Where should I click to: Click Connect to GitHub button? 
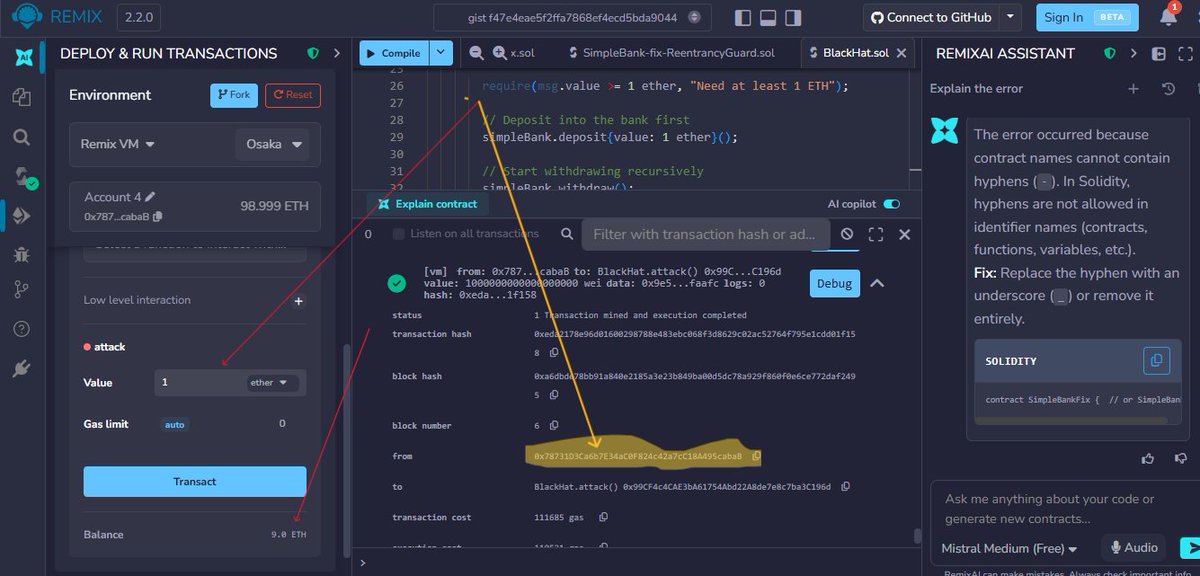click(931, 17)
